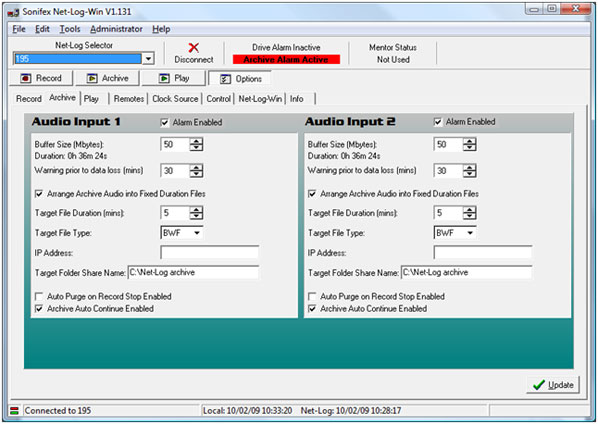Open the Archive mode button
598x424 pixels.
pyautogui.click(x=108, y=78)
